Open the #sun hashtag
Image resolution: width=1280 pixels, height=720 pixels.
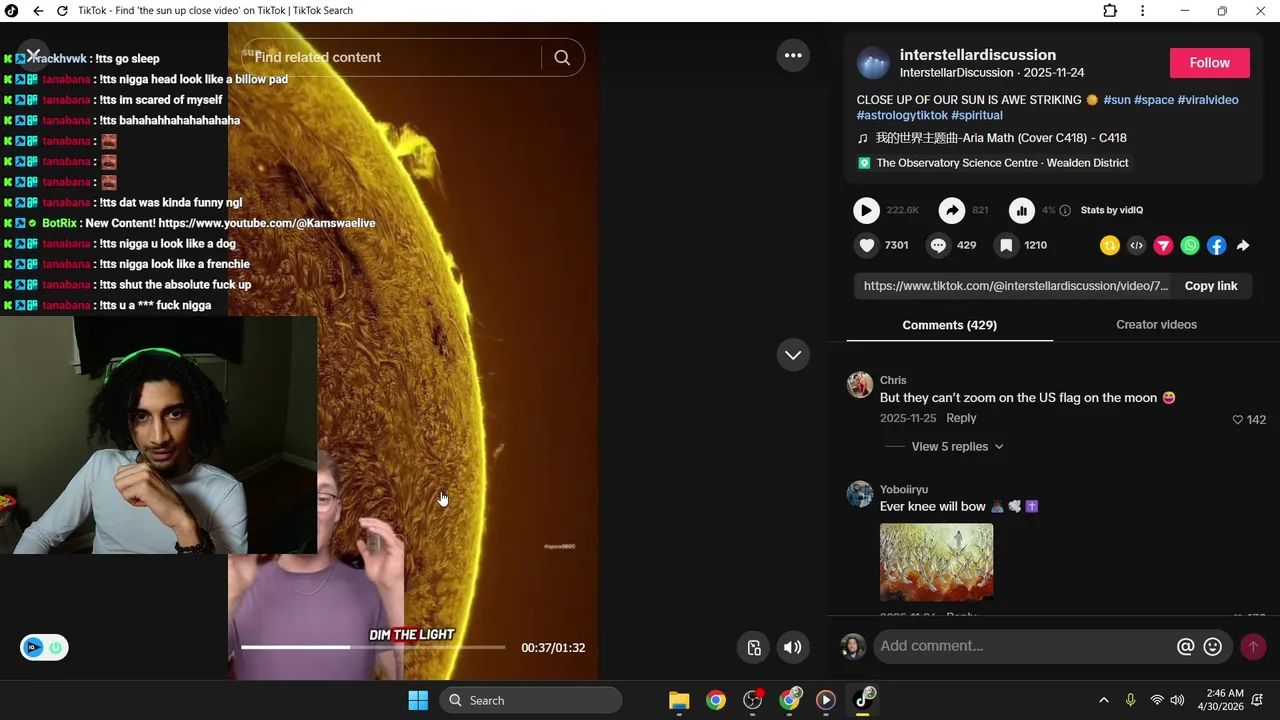[x=1116, y=100]
